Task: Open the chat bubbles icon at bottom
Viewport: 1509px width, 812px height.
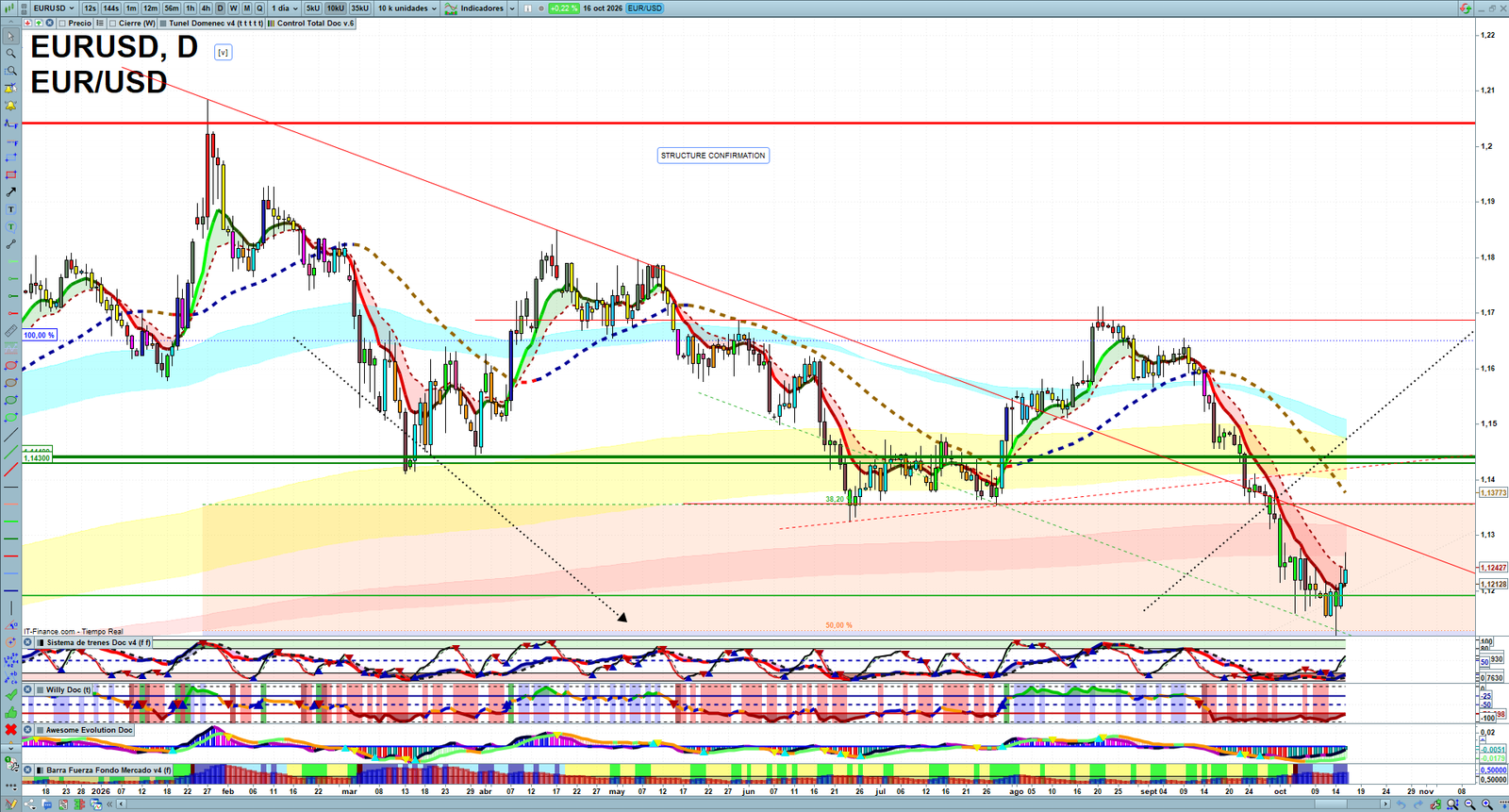Action: (x=47, y=804)
